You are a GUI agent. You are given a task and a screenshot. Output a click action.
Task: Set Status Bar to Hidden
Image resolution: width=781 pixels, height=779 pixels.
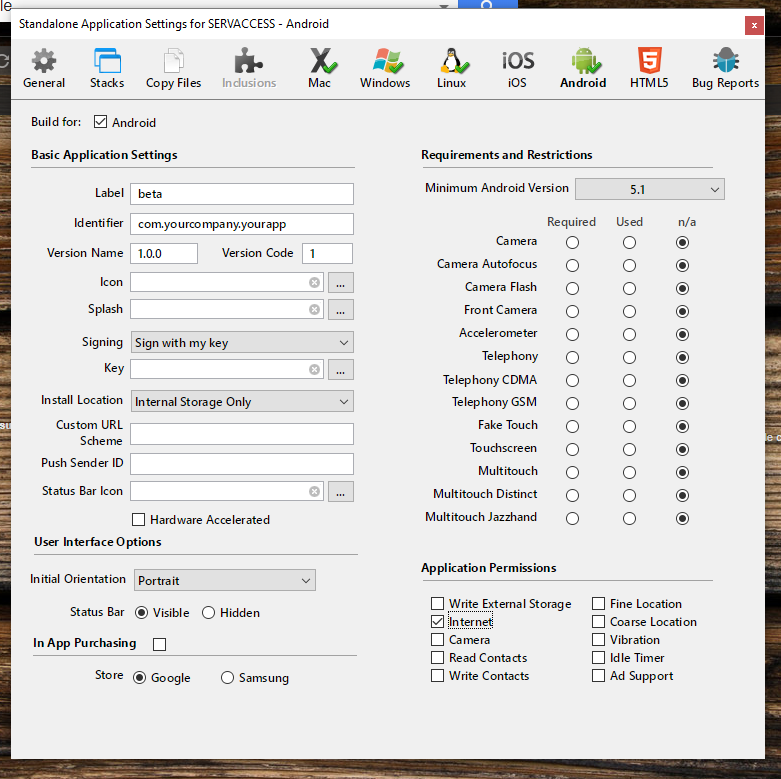(x=208, y=612)
